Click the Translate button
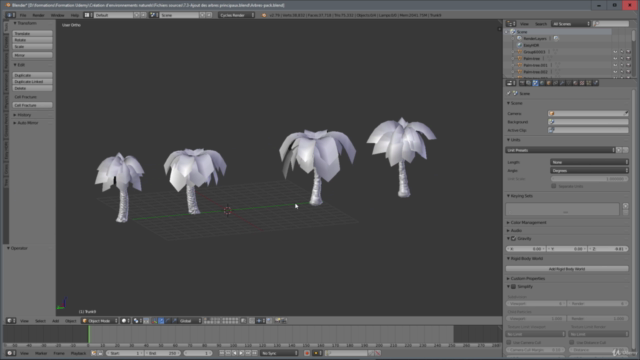 click(33, 33)
